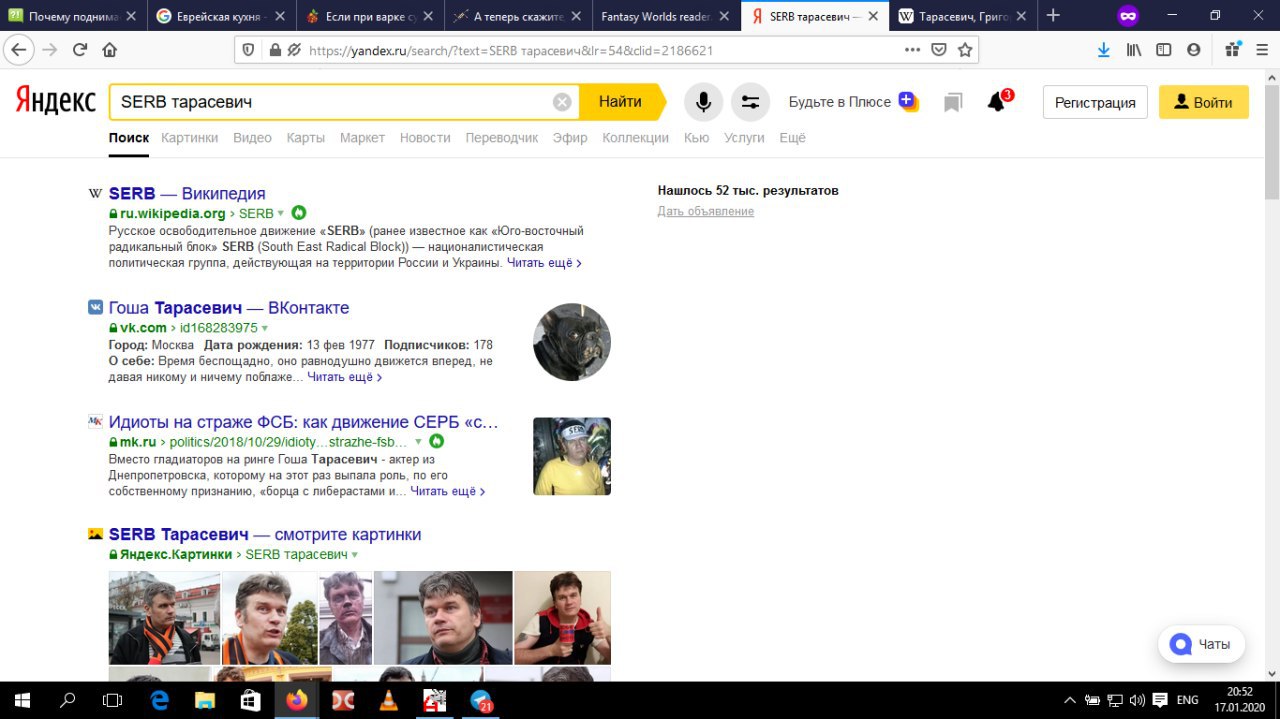Viewport: 1280px width, 719px height.
Task: Click the Регистрация button
Action: pyautogui.click(x=1095, y=102)
